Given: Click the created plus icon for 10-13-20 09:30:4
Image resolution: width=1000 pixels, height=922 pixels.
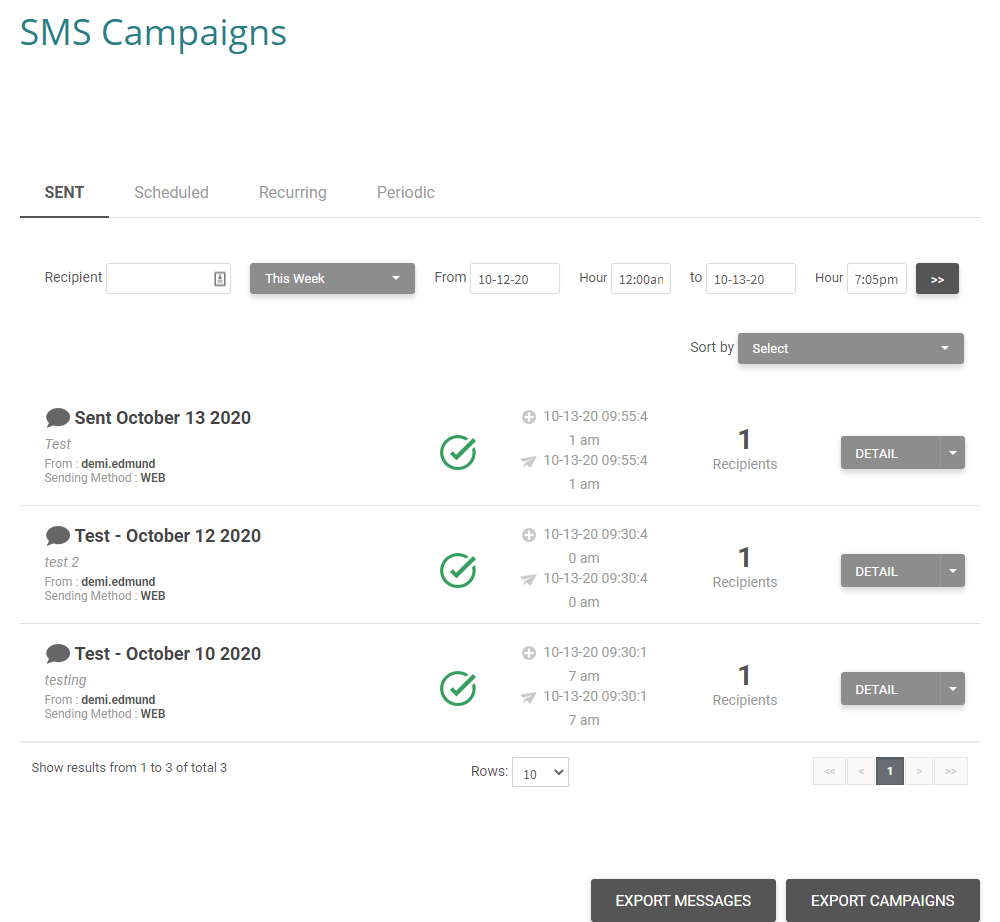Looking at the screenshot, I should click(529, 535).
